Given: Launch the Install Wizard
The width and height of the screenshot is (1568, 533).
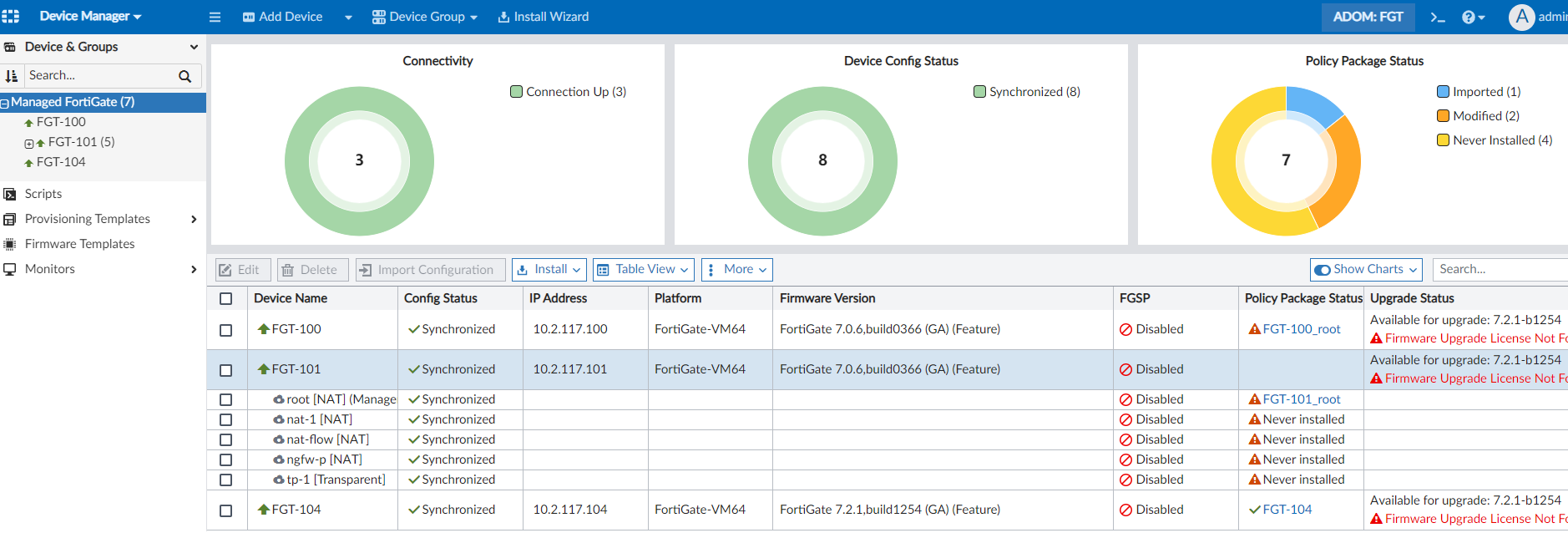Looking at the screenshot, I should [543, 17].
